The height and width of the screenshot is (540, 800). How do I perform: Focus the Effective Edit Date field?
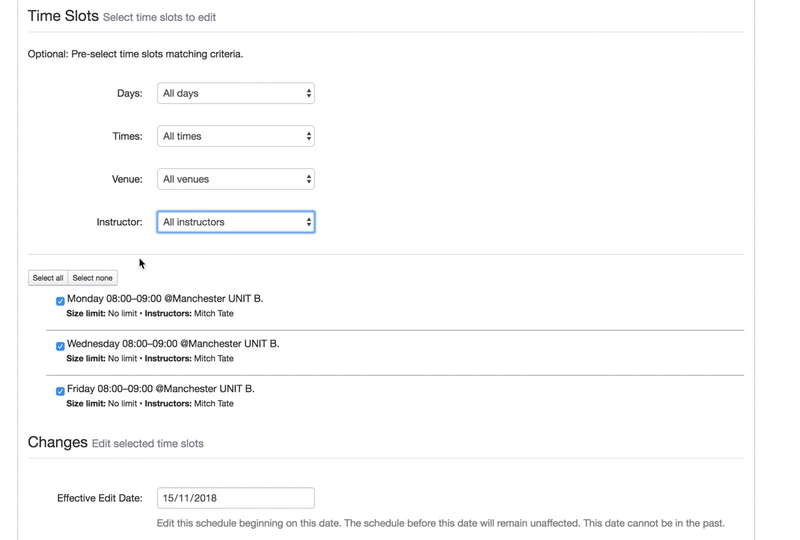[x=236, y=498]
